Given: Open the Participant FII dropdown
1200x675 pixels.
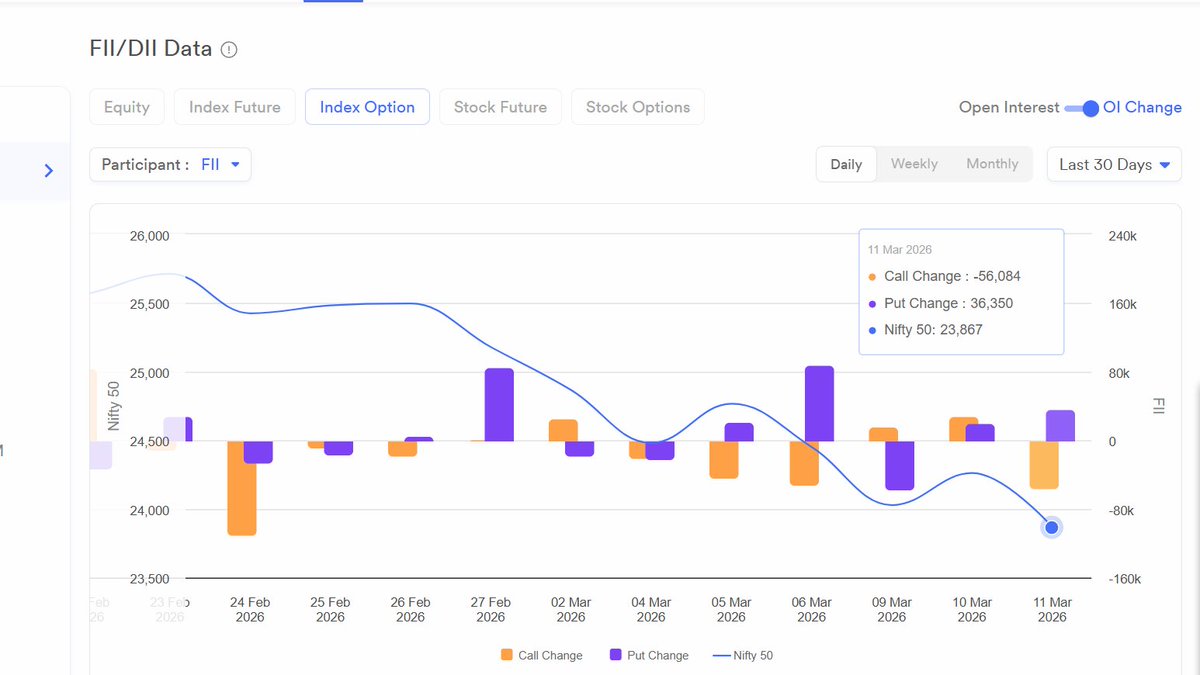Looking at the screenshot, I should 170,165.
